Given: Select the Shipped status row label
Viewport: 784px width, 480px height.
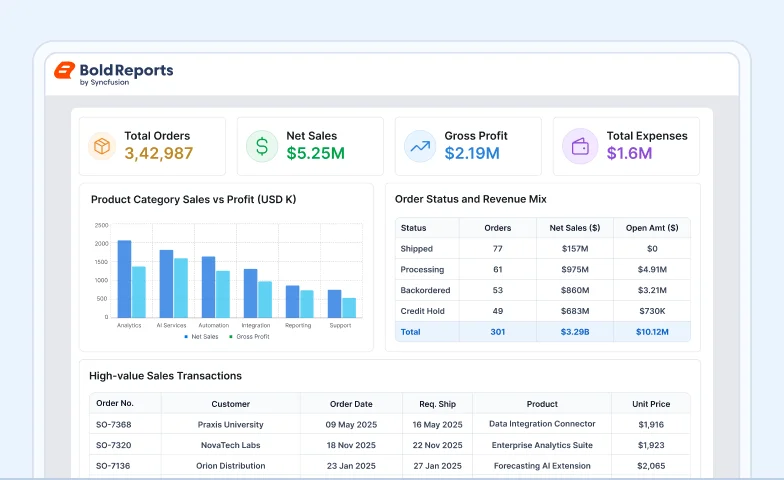Looking at the screenshot, I should (x=416, y=248).
